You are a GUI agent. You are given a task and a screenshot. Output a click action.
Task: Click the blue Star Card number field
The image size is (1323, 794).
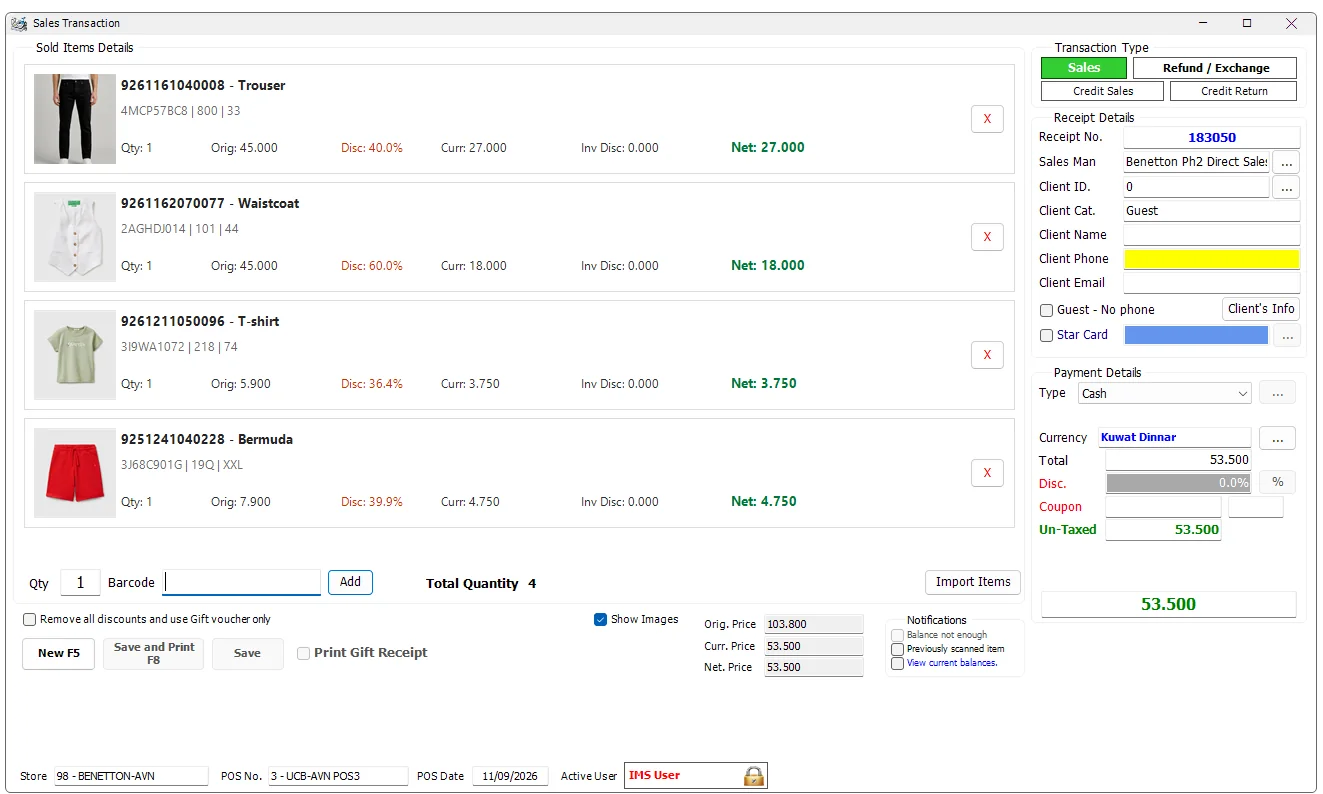[1196, 335]
